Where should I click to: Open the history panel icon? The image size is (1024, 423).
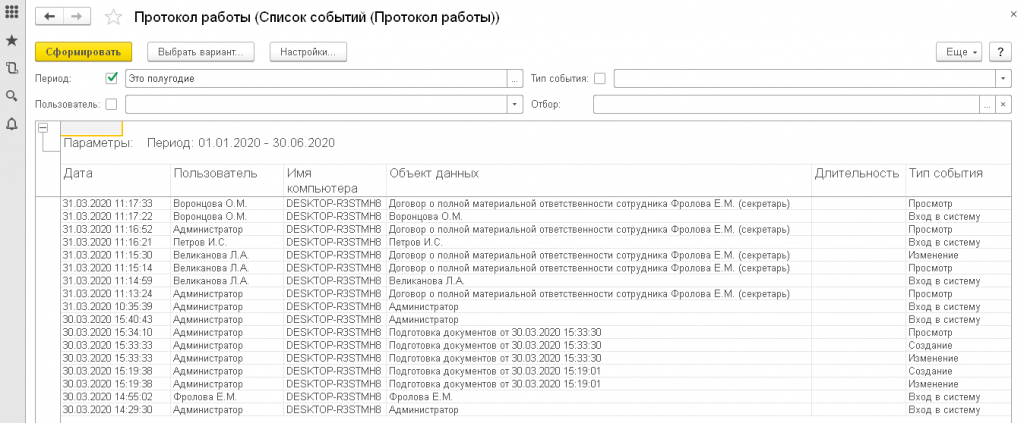pos(11,68)
